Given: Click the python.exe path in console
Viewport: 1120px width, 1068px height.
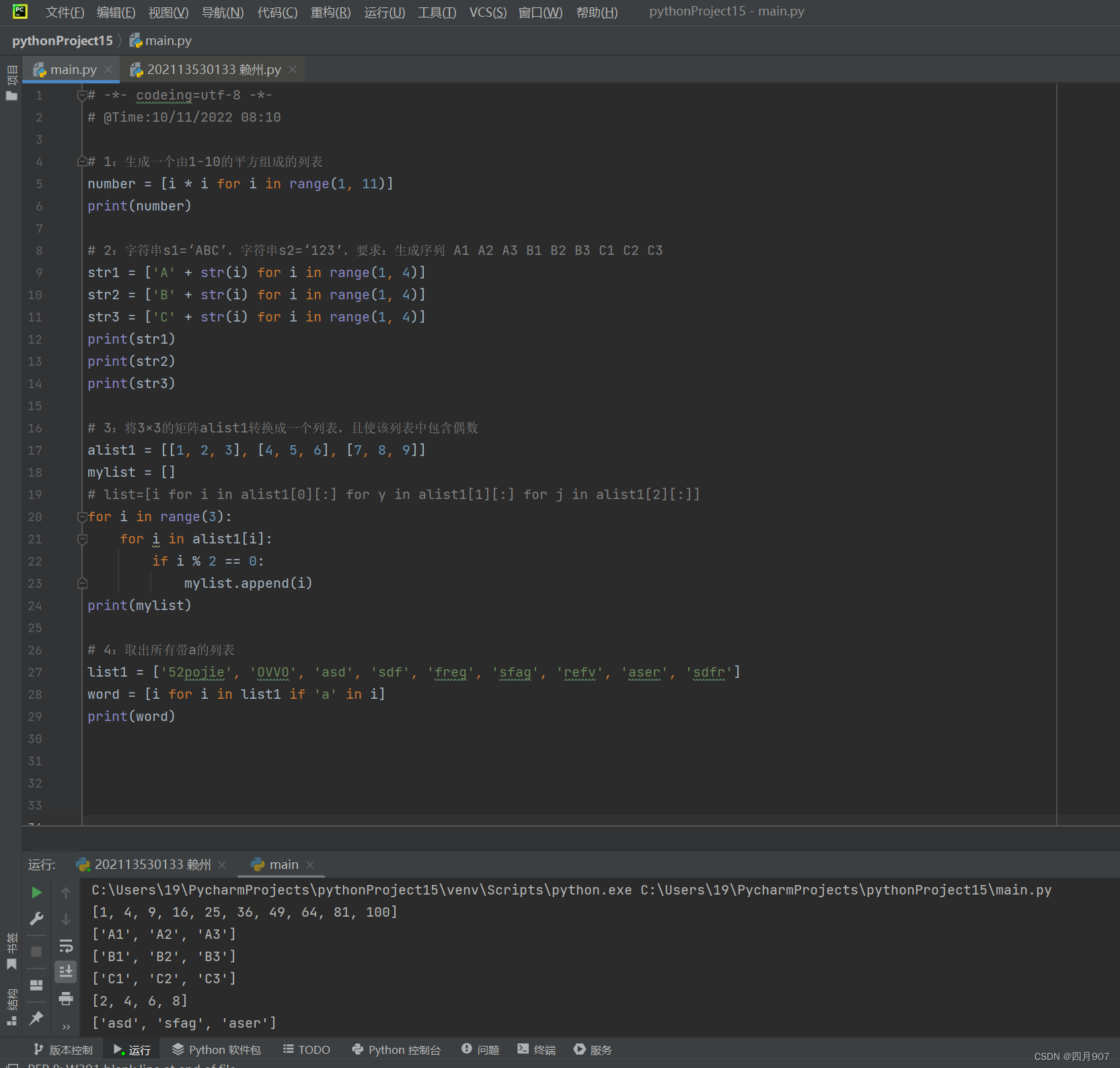Looking at the screenshot, I should point(361,890).
